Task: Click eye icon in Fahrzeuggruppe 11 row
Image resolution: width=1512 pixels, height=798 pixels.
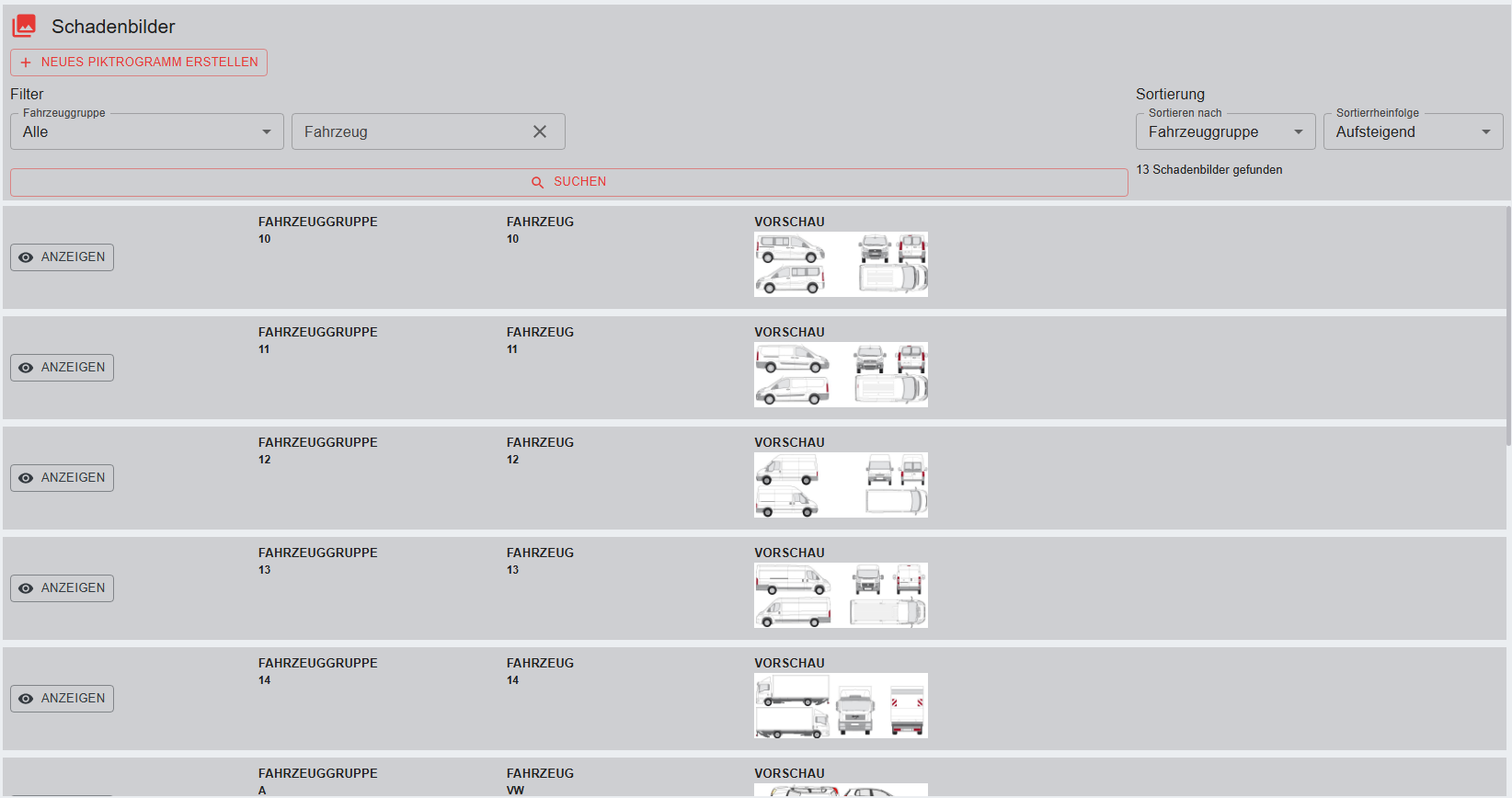Action: click(26, 368)
